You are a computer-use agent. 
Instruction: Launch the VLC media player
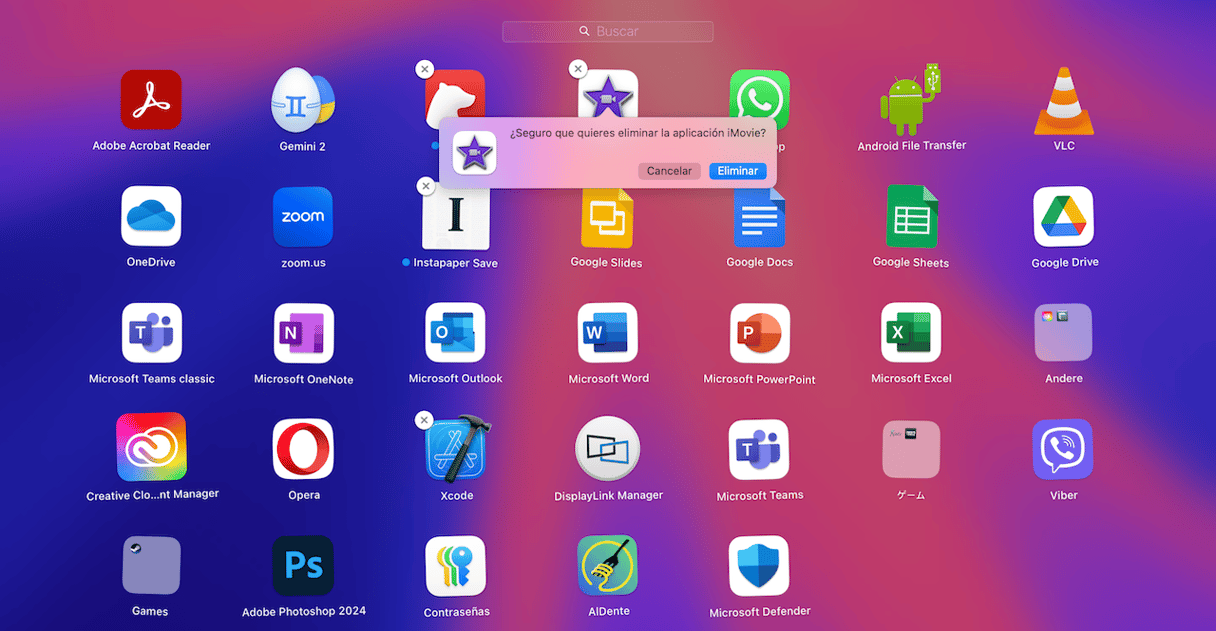tap(1063, 100)
